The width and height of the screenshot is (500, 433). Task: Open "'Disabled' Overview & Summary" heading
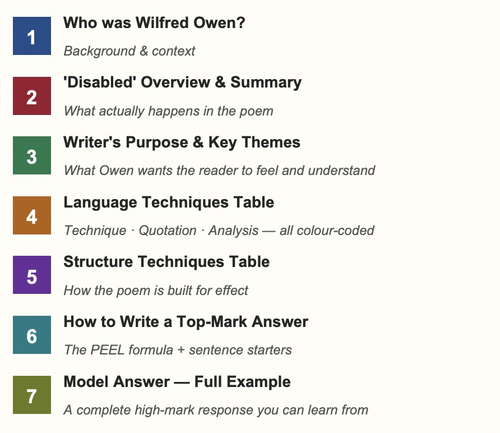point(182,83)
